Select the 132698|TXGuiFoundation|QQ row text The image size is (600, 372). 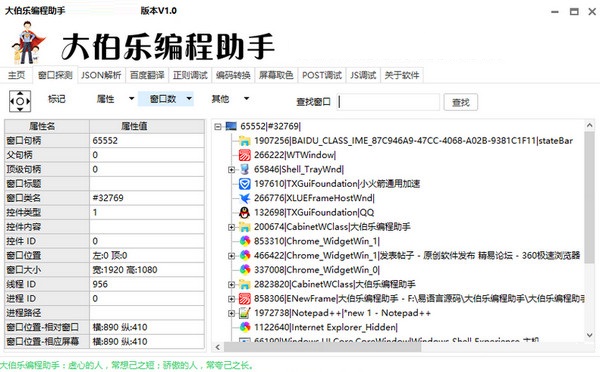click(x=314, y=212)
